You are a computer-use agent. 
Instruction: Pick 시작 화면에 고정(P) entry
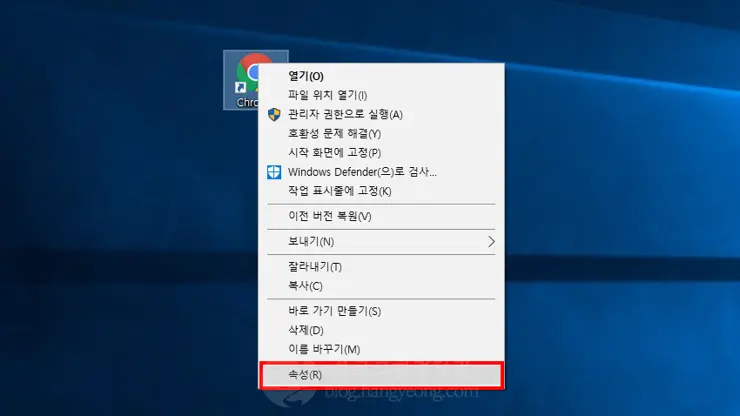coord(381,153)
